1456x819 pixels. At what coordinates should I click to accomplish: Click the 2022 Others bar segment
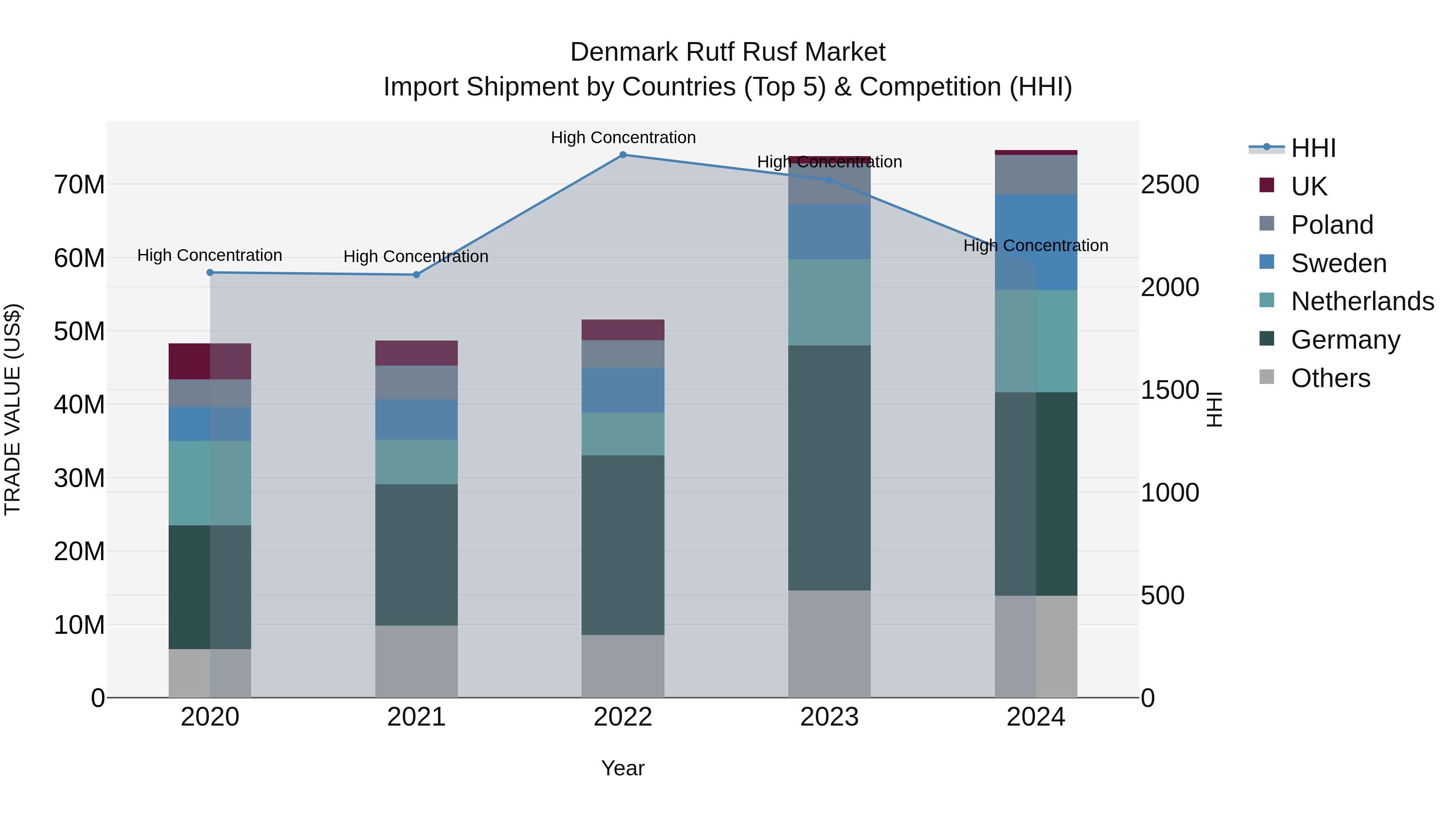(x=623, y=666)
